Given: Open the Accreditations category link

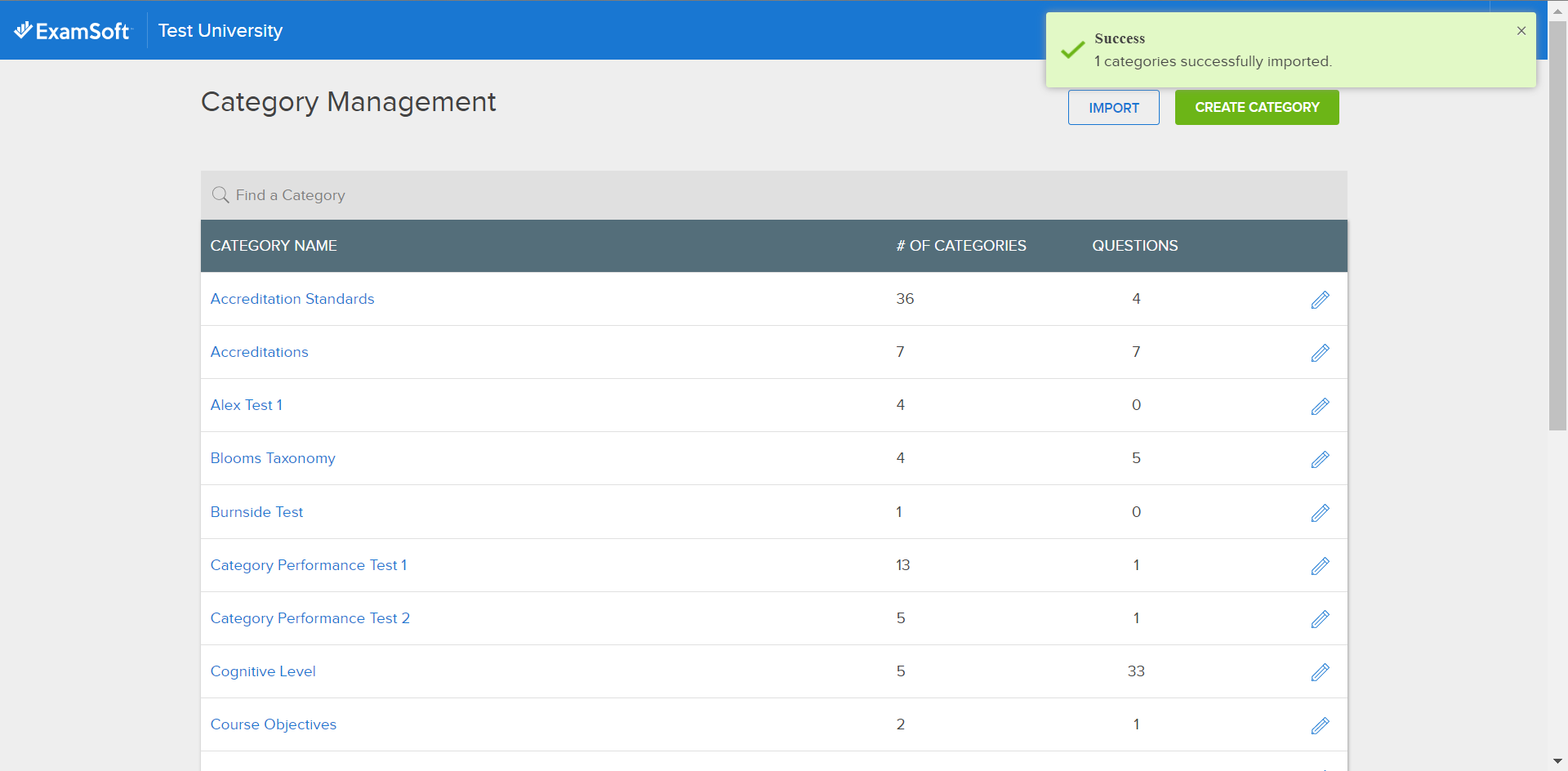Looking at the screenshot, I should 260,352.
